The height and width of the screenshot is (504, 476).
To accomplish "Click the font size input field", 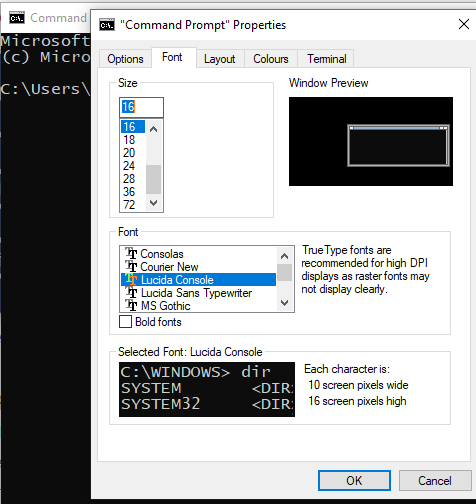I will (x=141, y=107).
